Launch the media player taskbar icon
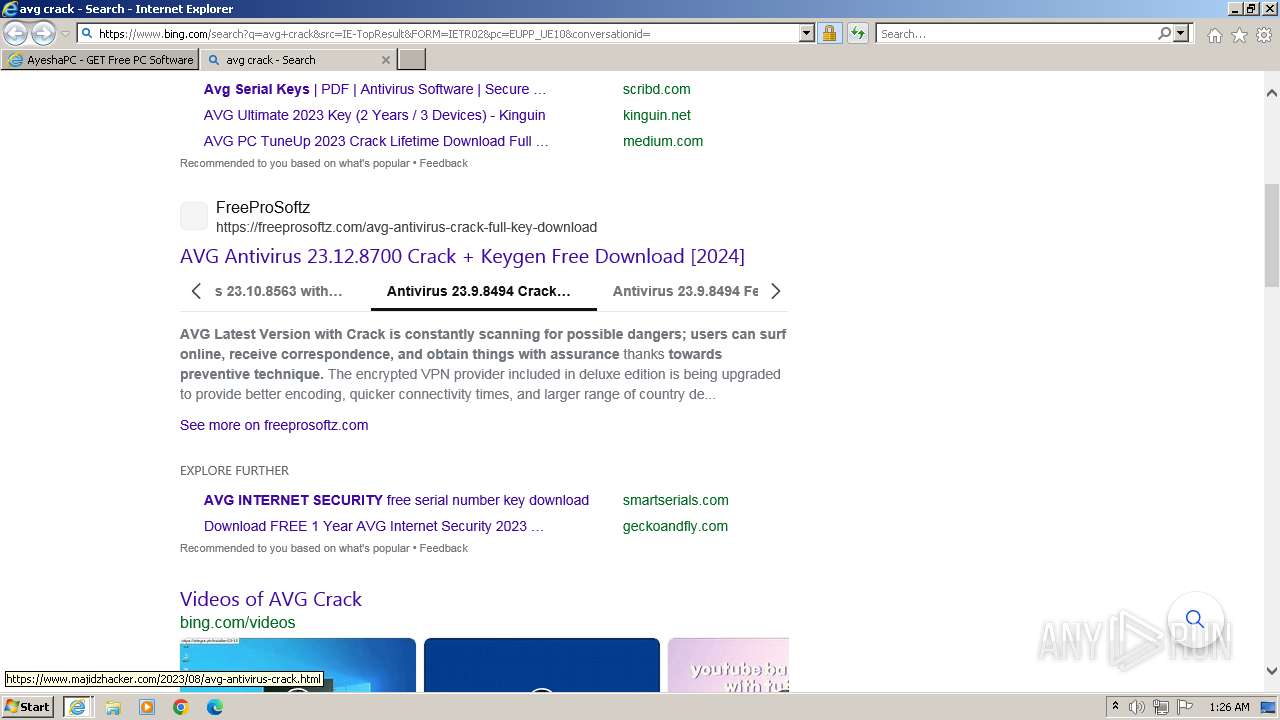The width and height of the screenshot is (1280, 720). point(147,707)
